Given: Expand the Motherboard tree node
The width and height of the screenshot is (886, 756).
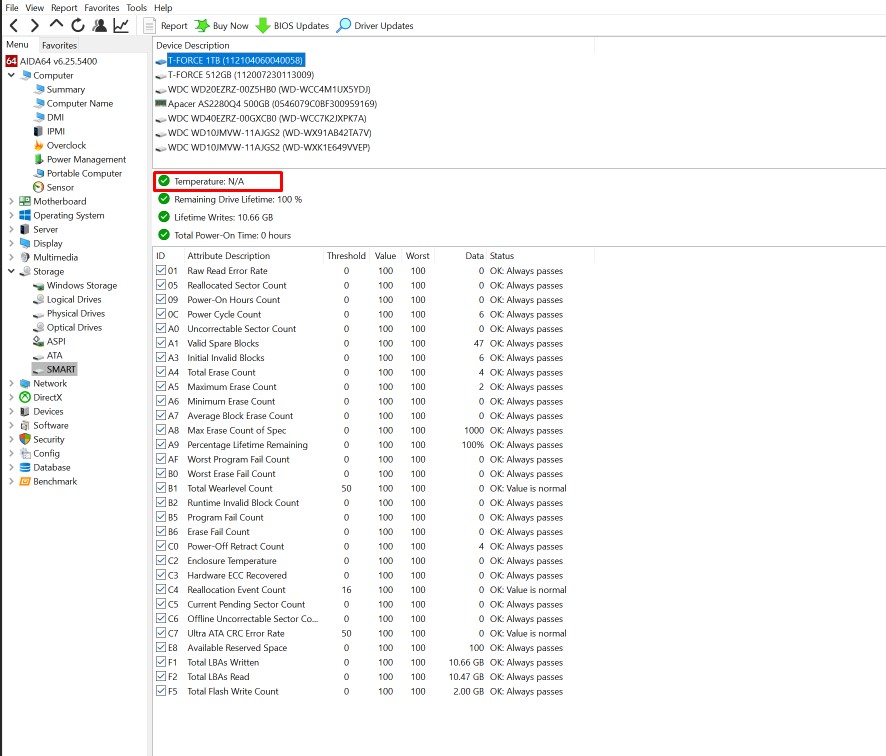Looking at the screenshot, I should coord(11,201).
